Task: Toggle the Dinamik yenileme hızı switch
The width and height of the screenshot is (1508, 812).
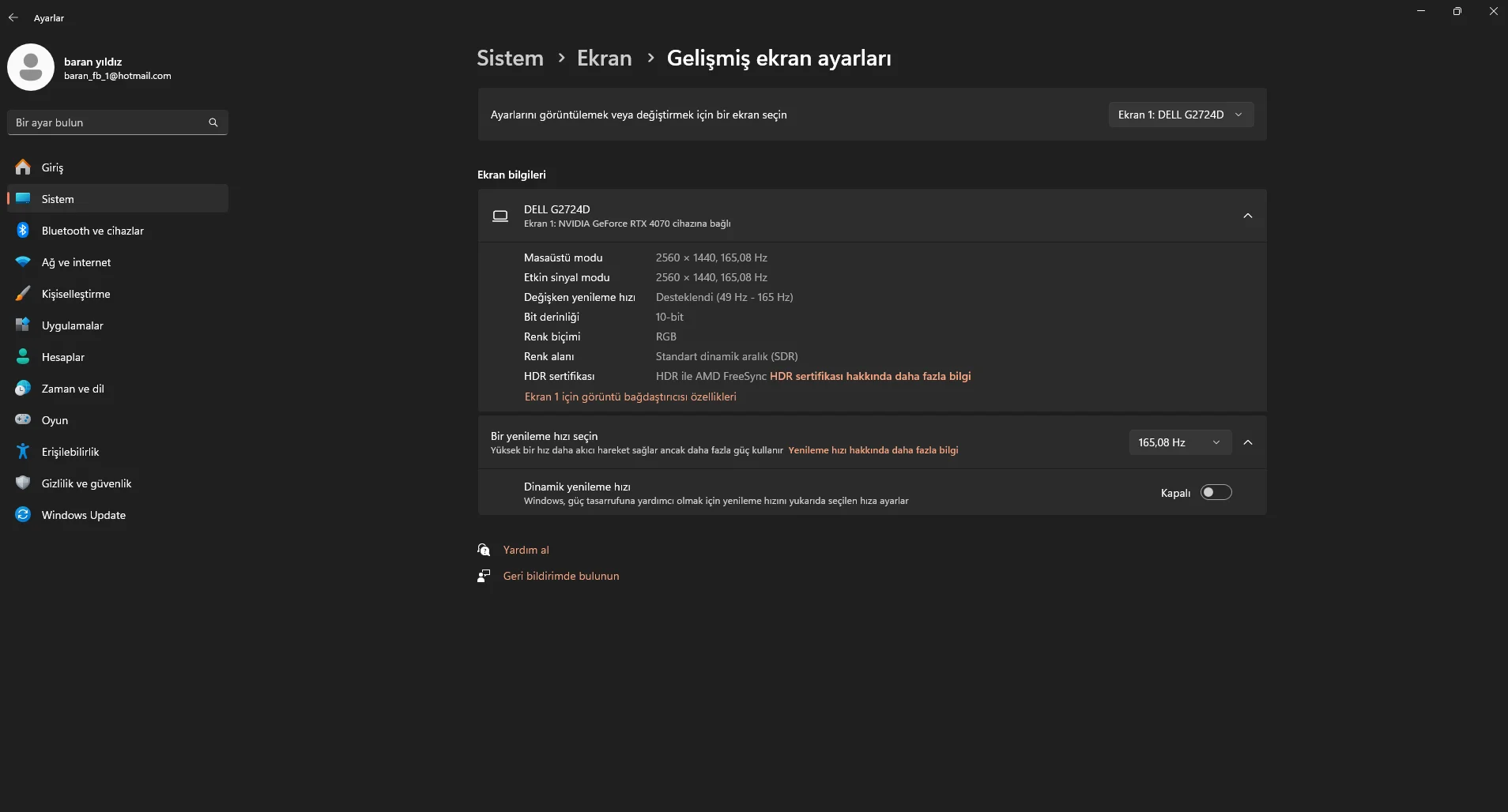Action: (1216, 492)
